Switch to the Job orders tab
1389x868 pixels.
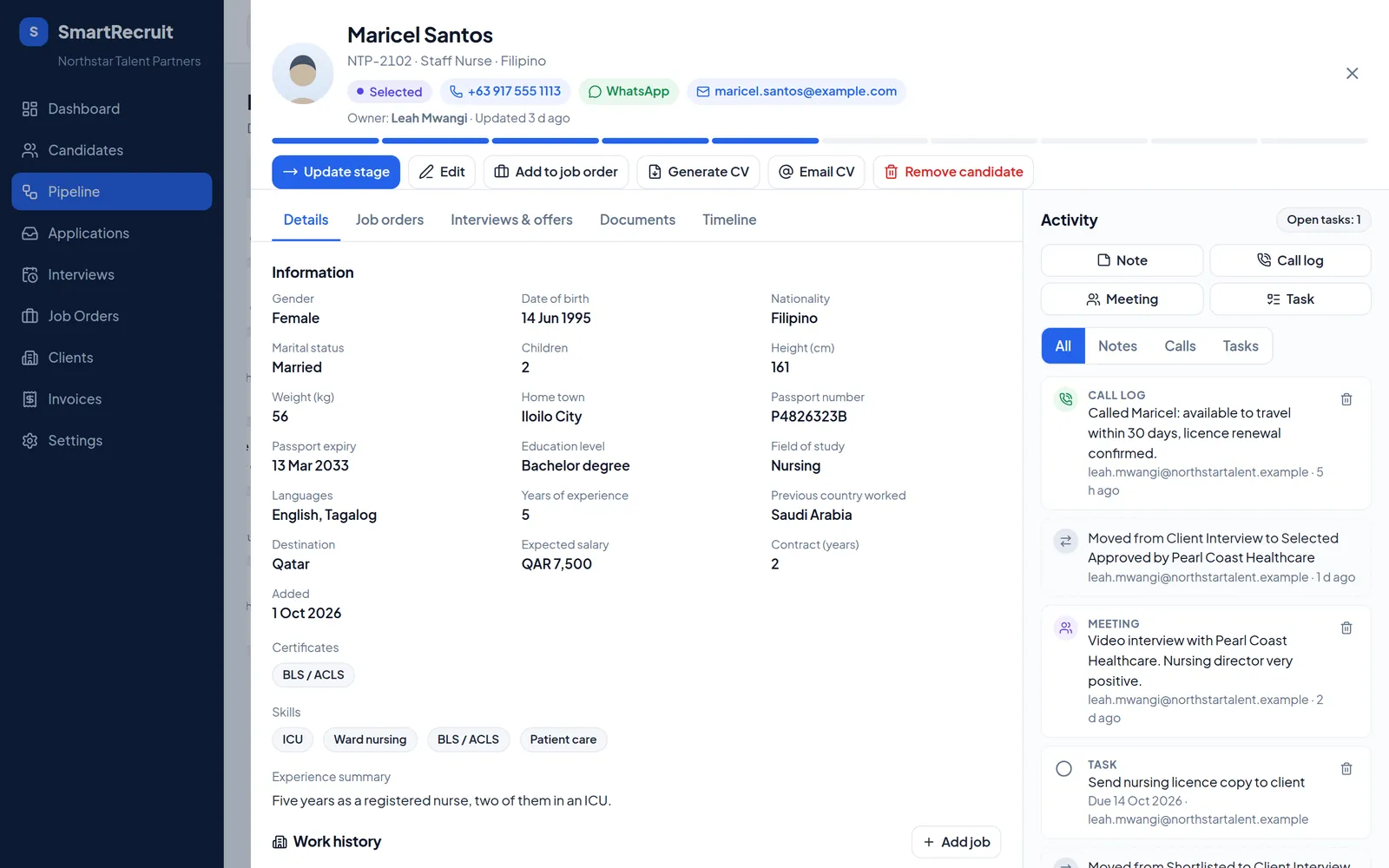tap(390, 220)
